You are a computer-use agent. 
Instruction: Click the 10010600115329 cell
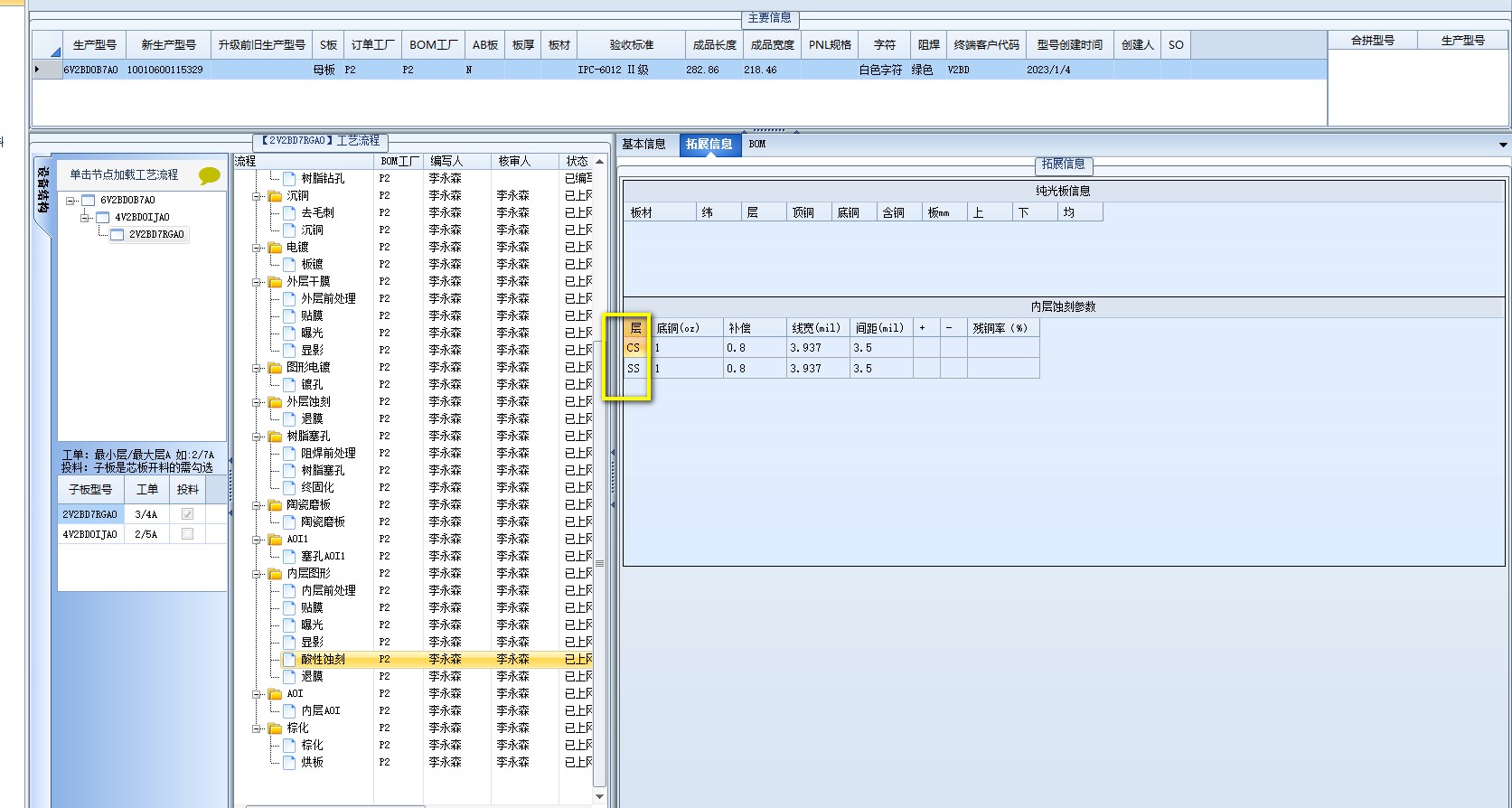click(x=169, y=70)
